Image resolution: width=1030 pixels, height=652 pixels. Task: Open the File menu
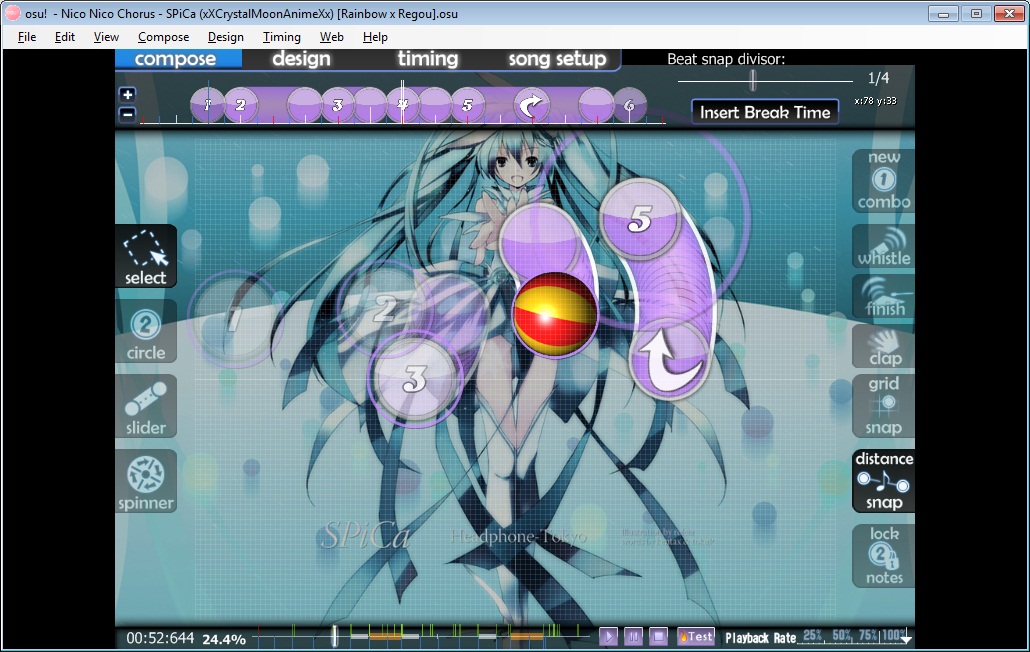pos(27,37)
